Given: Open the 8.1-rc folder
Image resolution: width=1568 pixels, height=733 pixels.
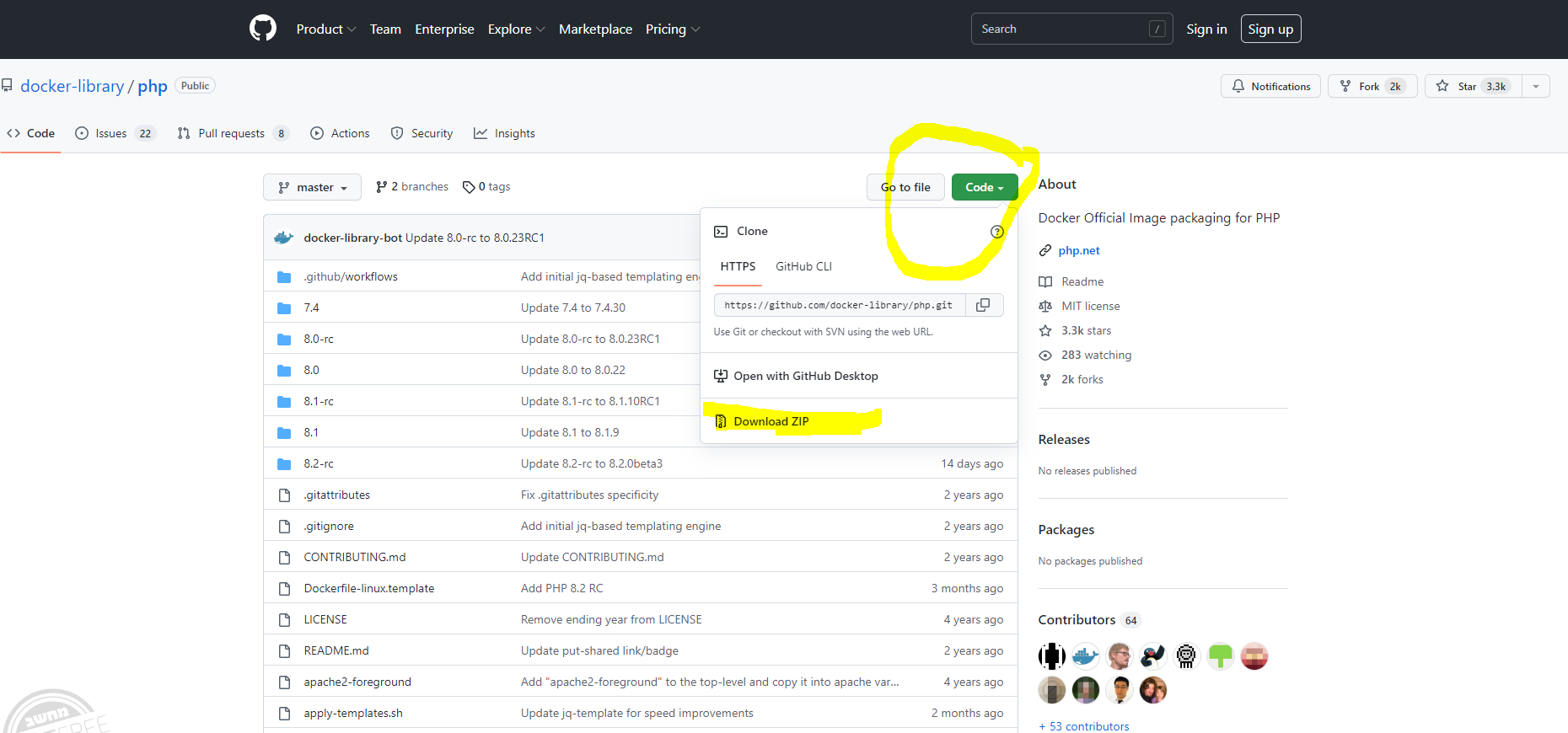Looking at the screenshot, I should coord(319,401).
